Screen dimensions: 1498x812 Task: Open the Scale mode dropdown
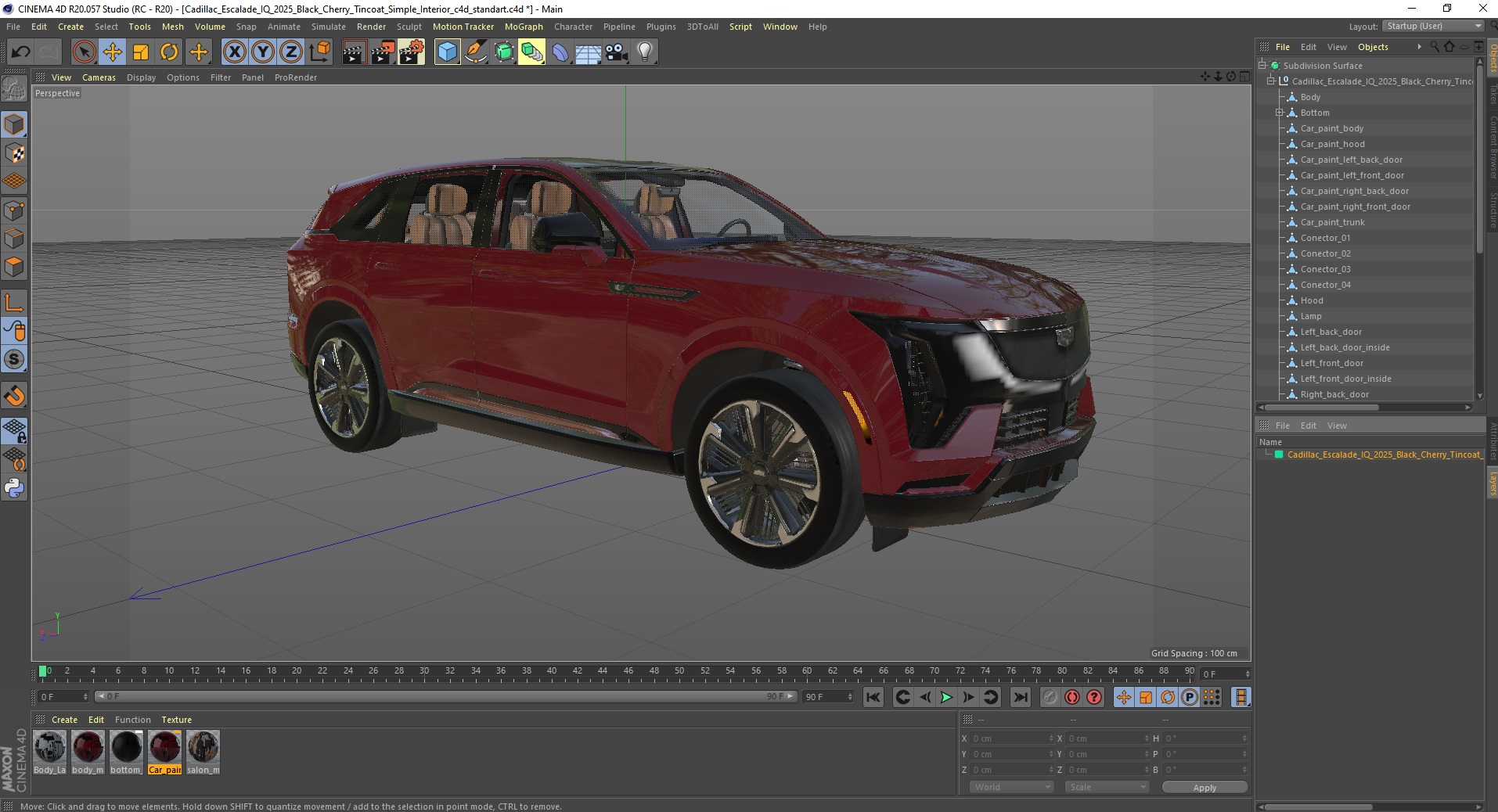(1107, 787)
